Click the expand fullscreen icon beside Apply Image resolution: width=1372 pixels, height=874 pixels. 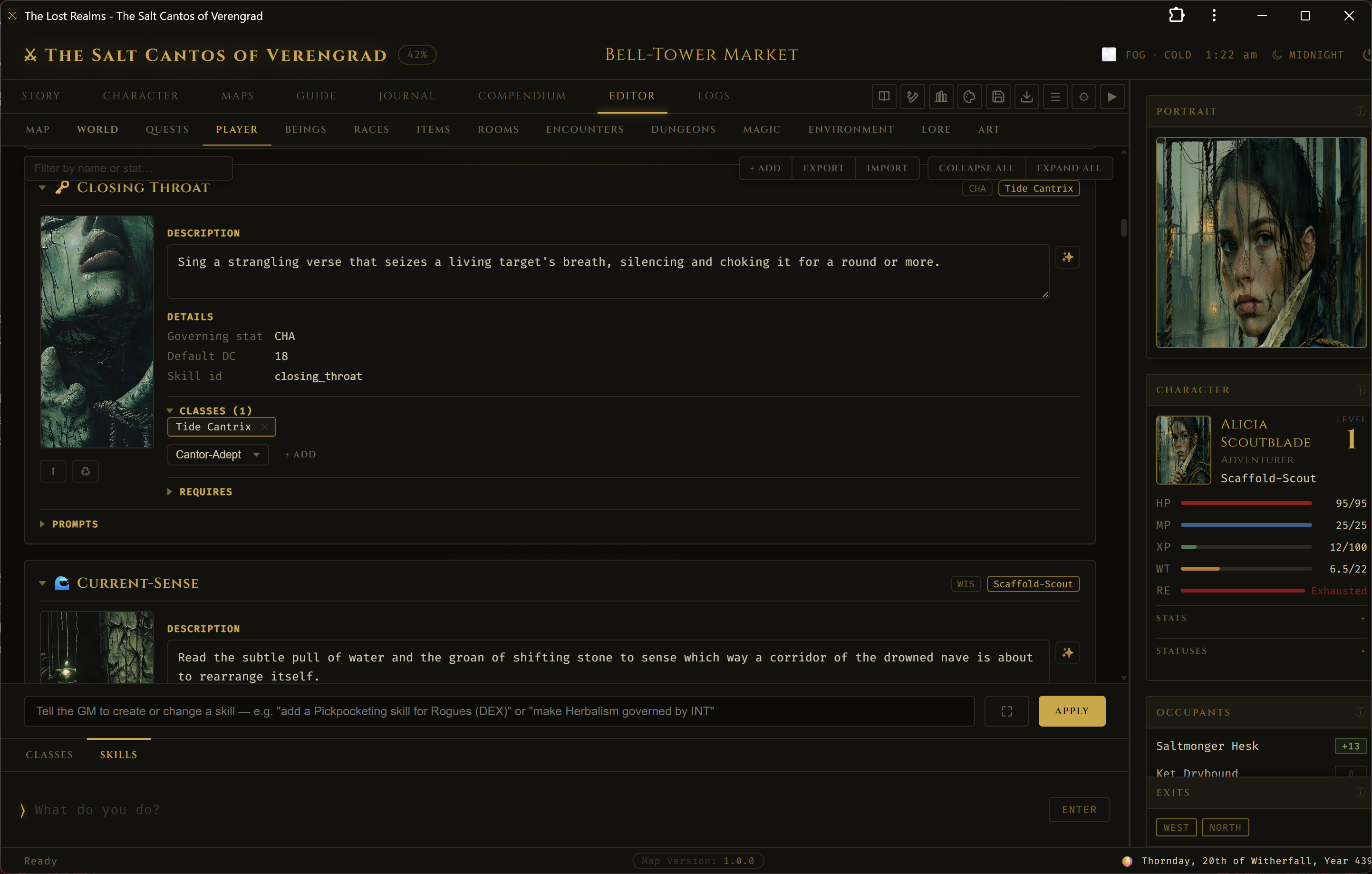[1007, 711]
